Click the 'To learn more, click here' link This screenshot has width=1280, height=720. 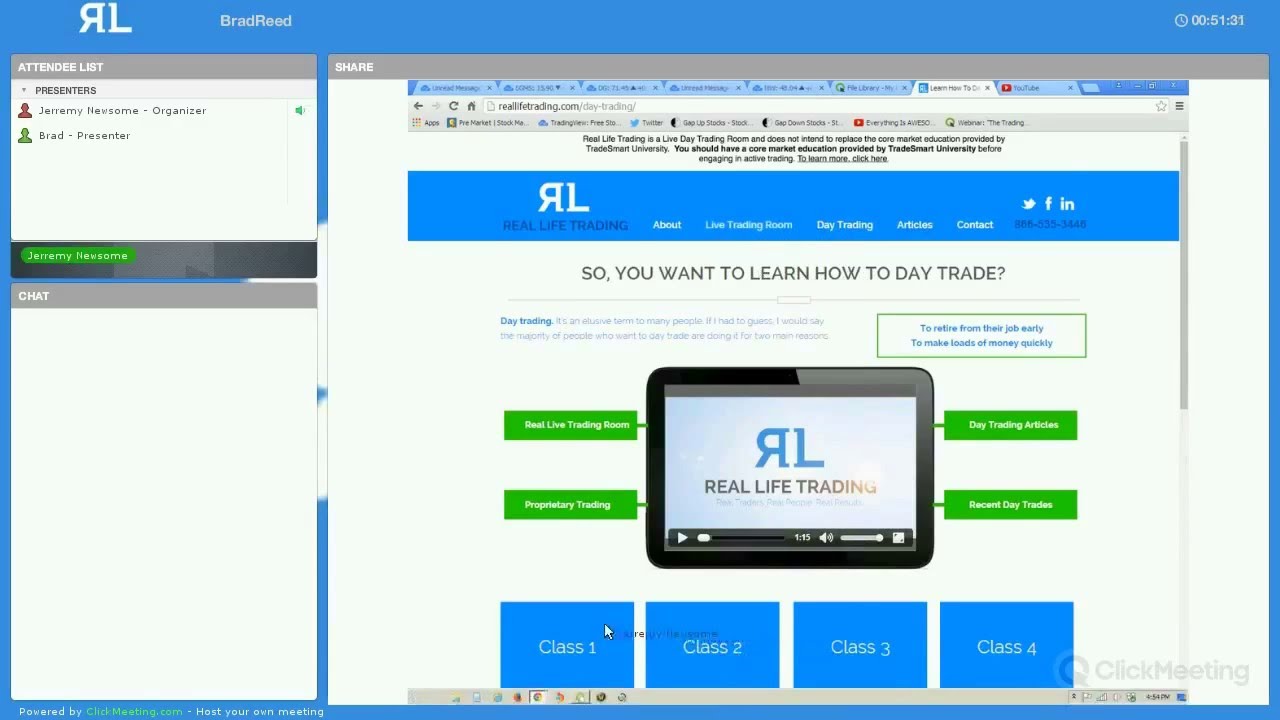tap(842, 158)
